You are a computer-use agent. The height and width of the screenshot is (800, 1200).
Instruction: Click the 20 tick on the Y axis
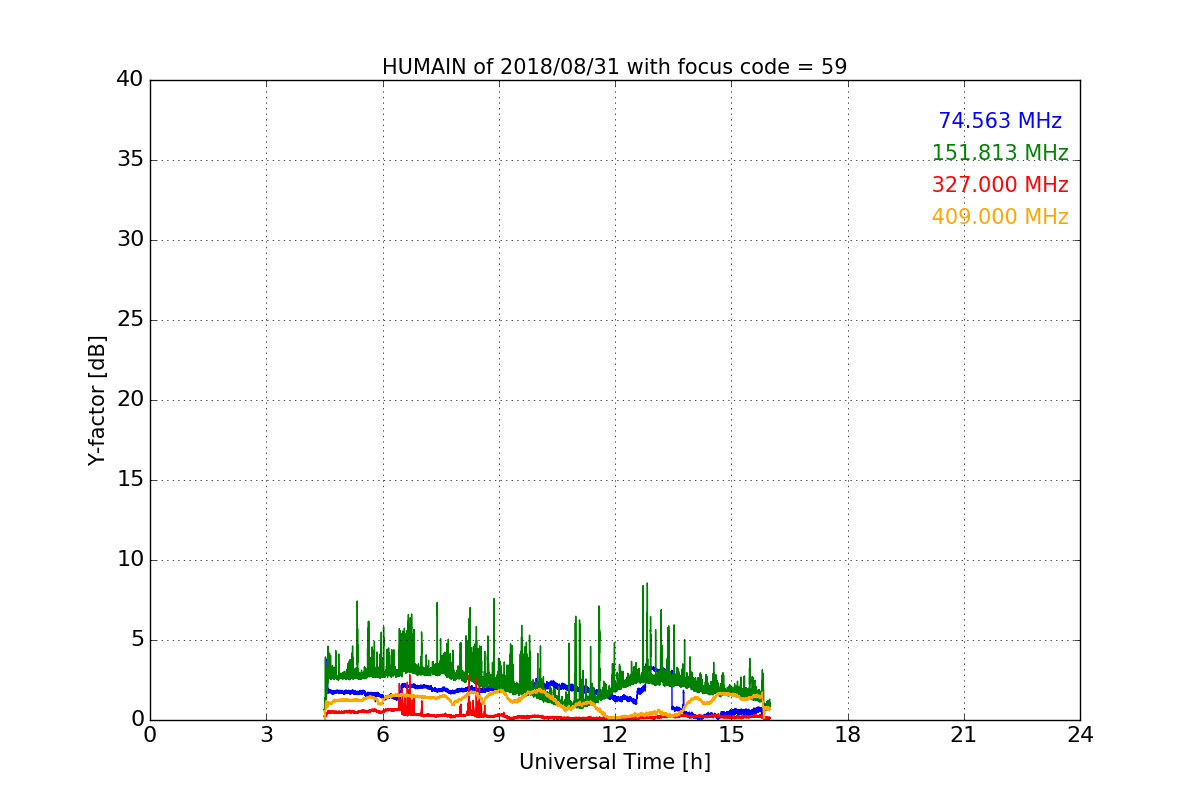129,400
